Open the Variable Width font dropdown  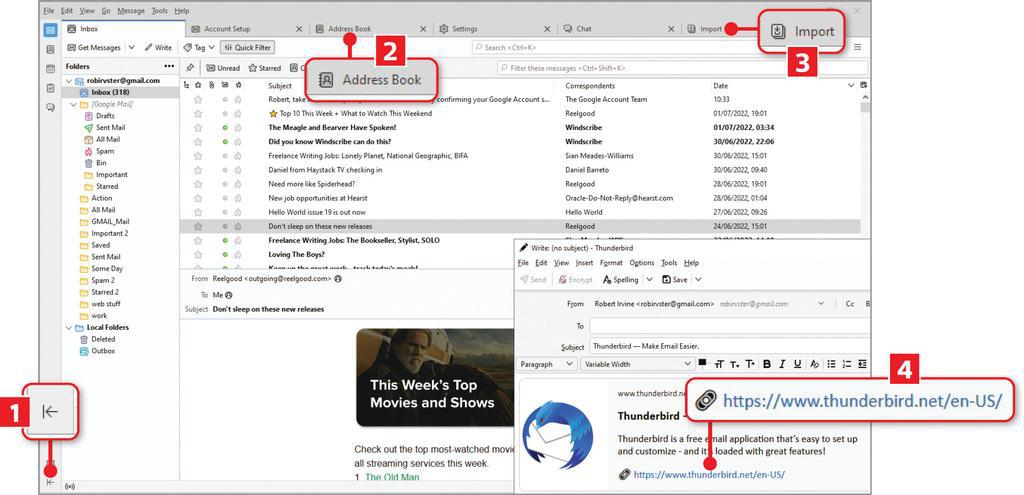click(x=637, y=364)
